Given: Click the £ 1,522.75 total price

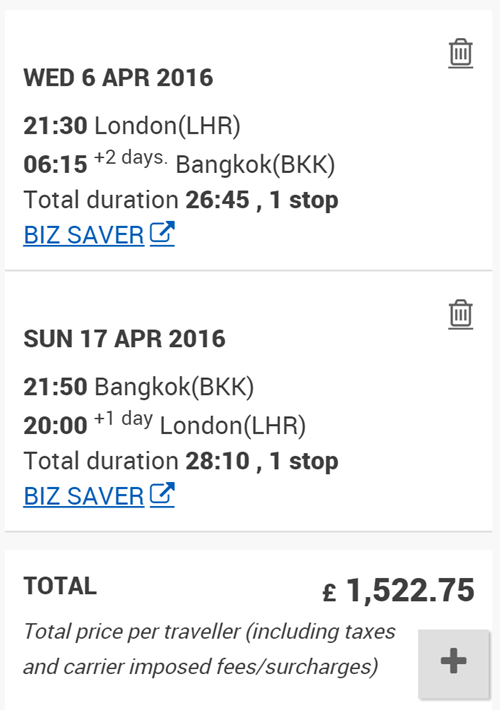Looking at the screenshot, I should [x=399, y=590].
